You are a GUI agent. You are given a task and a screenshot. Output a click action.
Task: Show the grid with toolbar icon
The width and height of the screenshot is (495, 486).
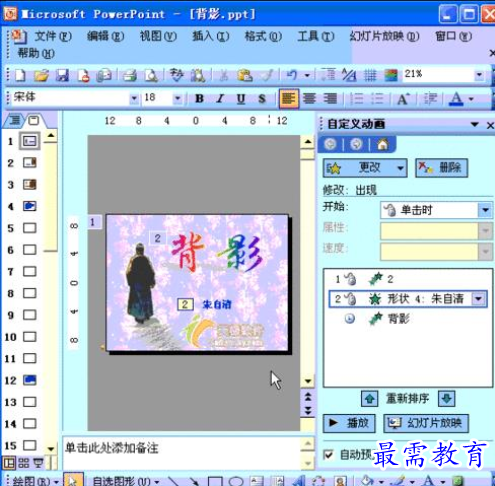tap(370, 75)
